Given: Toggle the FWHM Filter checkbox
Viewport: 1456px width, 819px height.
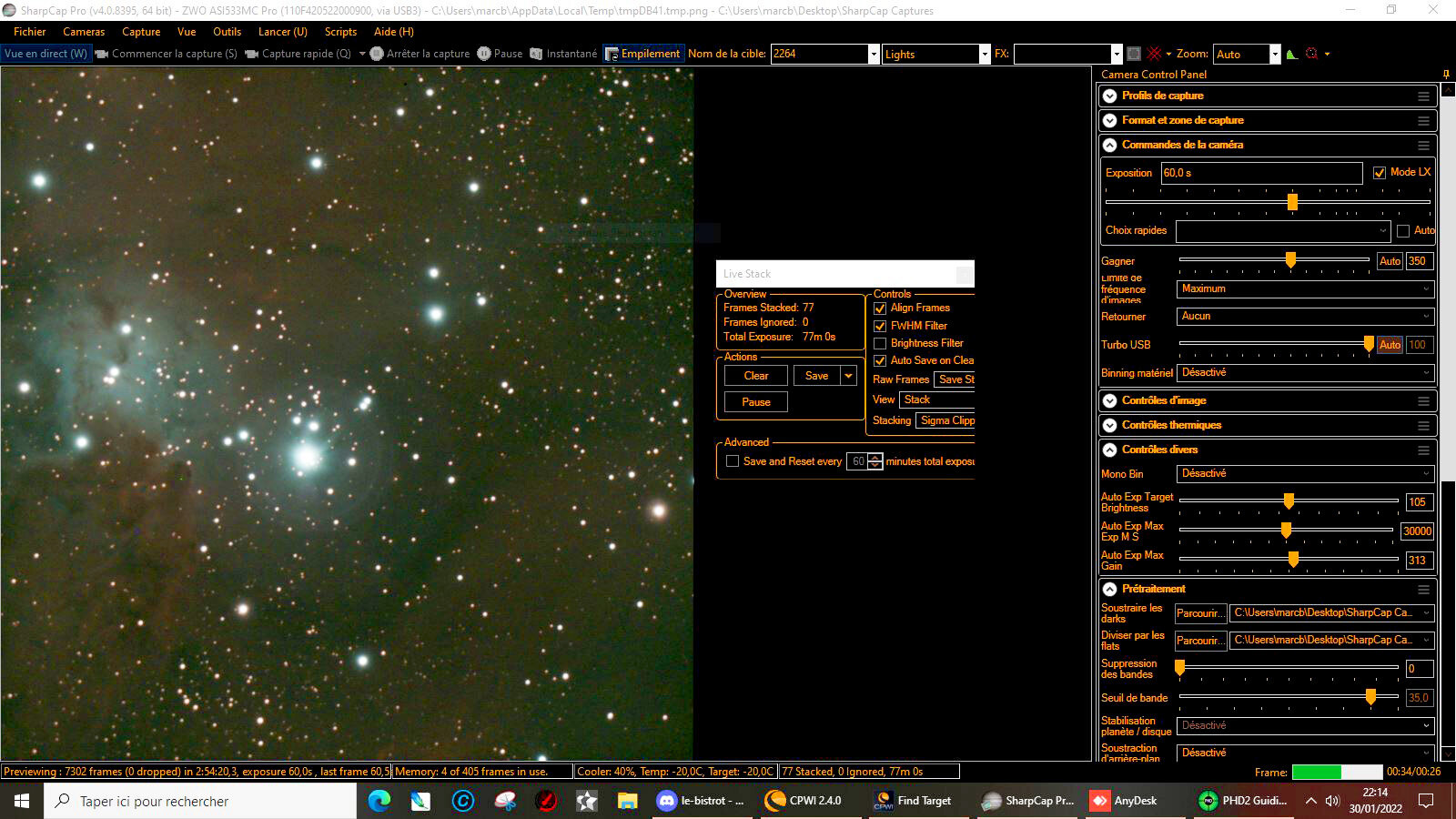Looking at the screenshot, I should (880, 326).
